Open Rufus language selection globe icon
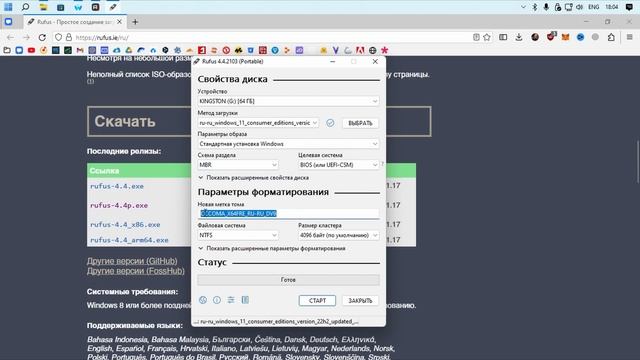The height and width of the screenshot is (360, 640). pyautogui.click(x=203, y=300)
